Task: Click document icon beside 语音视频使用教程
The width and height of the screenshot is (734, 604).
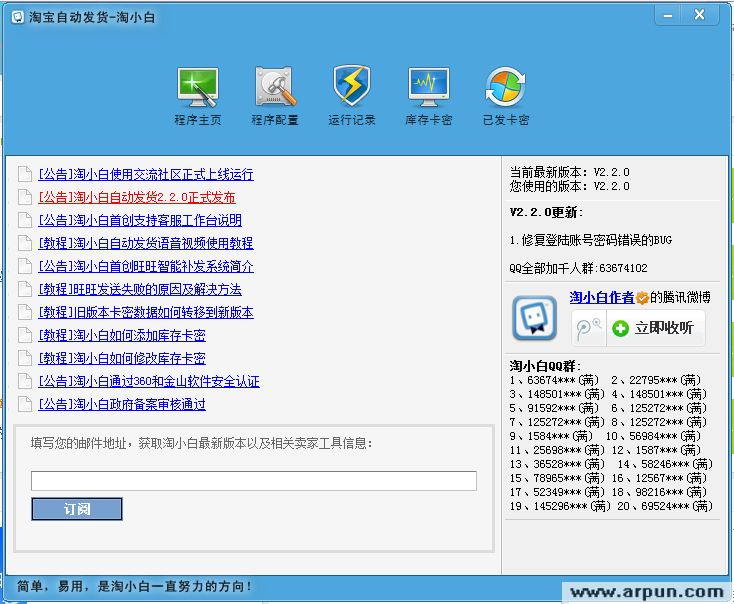Action: click(25, 243)
